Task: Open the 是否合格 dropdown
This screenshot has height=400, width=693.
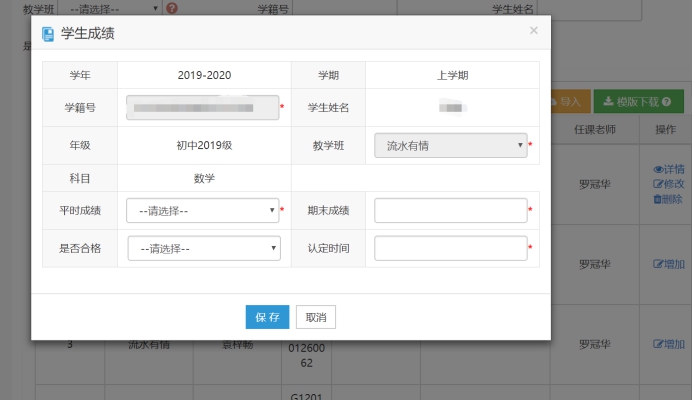Action: [204, 248]
